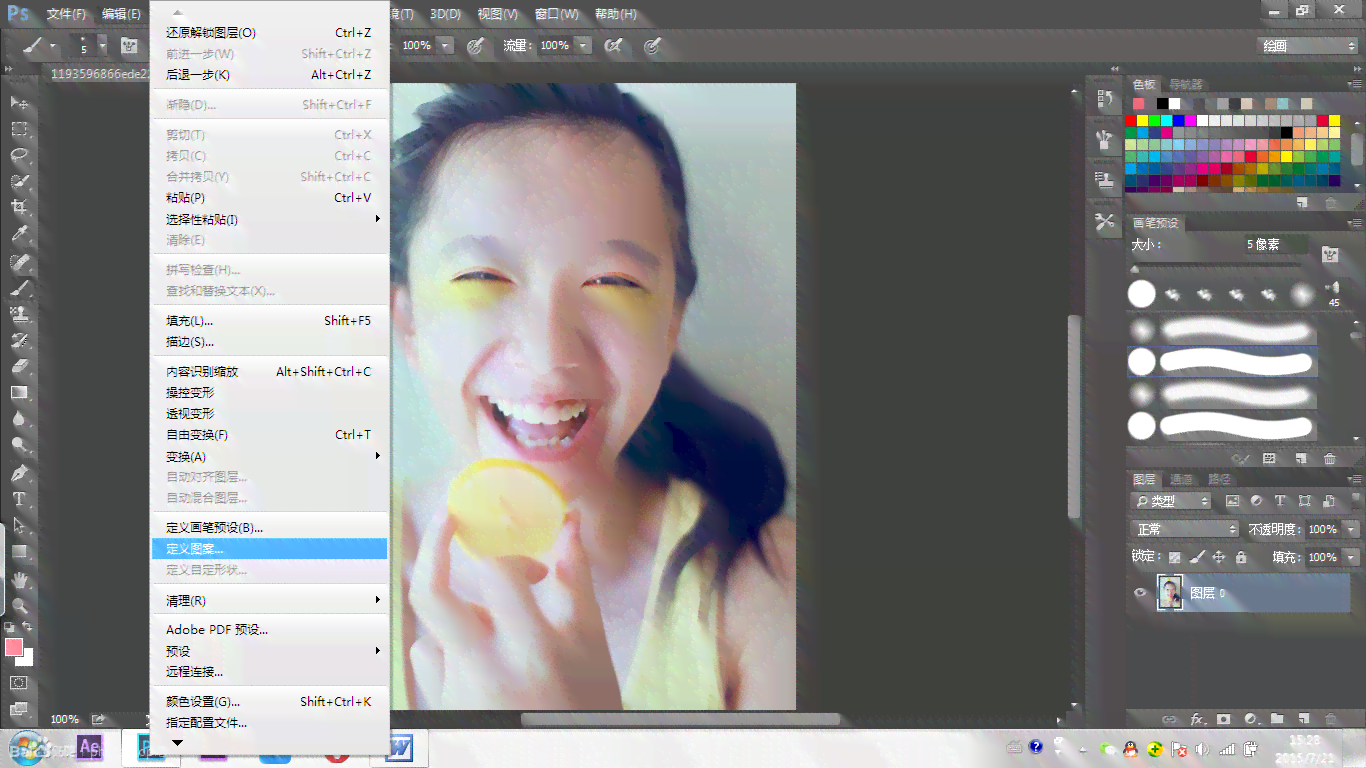Open the 类型 layer filter dropdown
Viewport: 1366px width, 768px height.
pyautogui.click(x=1171, y=501)
